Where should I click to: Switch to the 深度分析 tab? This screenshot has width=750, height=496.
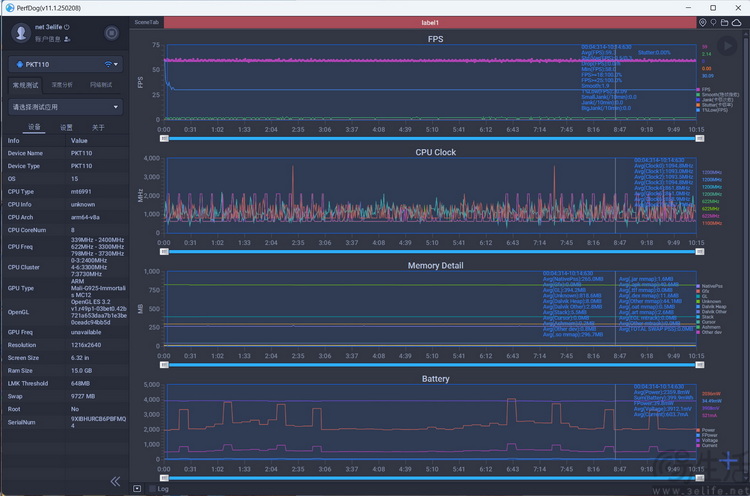pos(63,85)
